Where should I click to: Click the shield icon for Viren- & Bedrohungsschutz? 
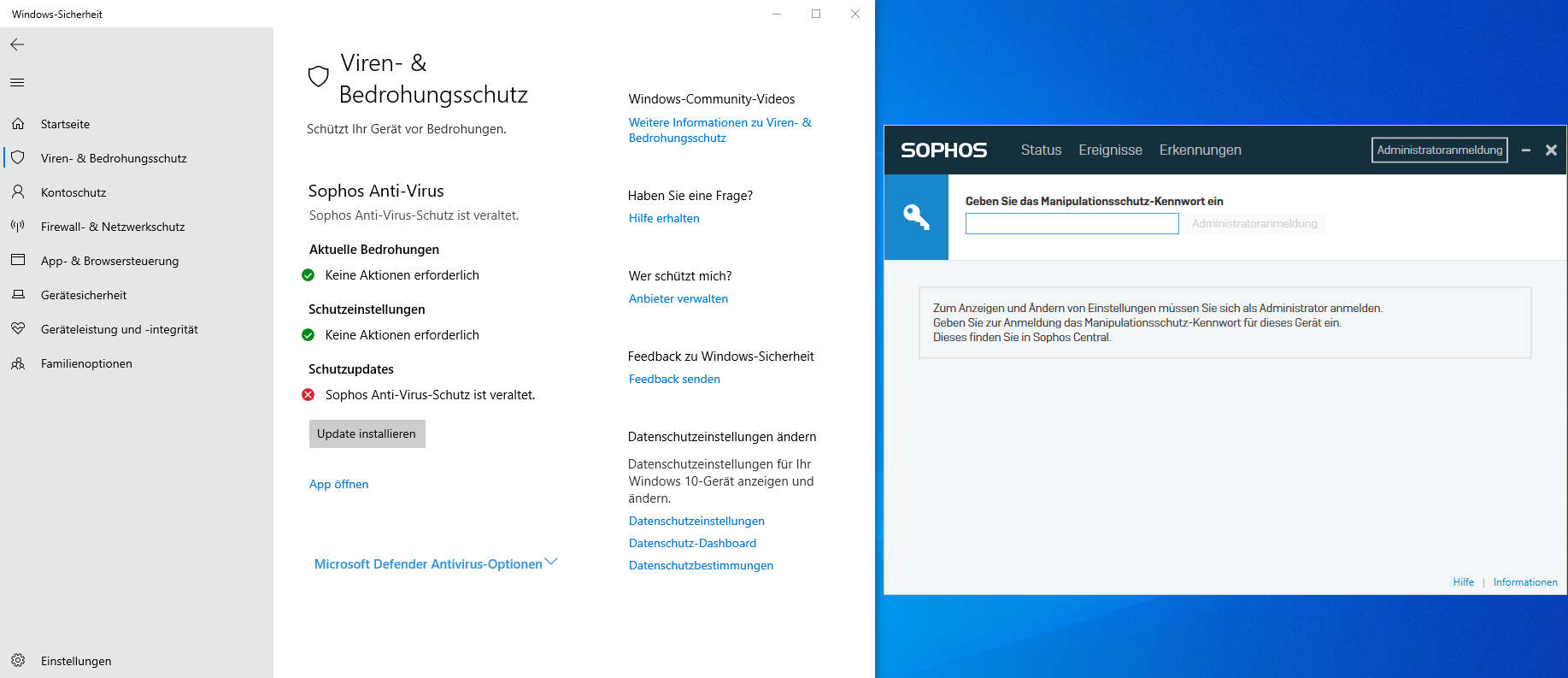pyautogui.click(x=18, y=158)
